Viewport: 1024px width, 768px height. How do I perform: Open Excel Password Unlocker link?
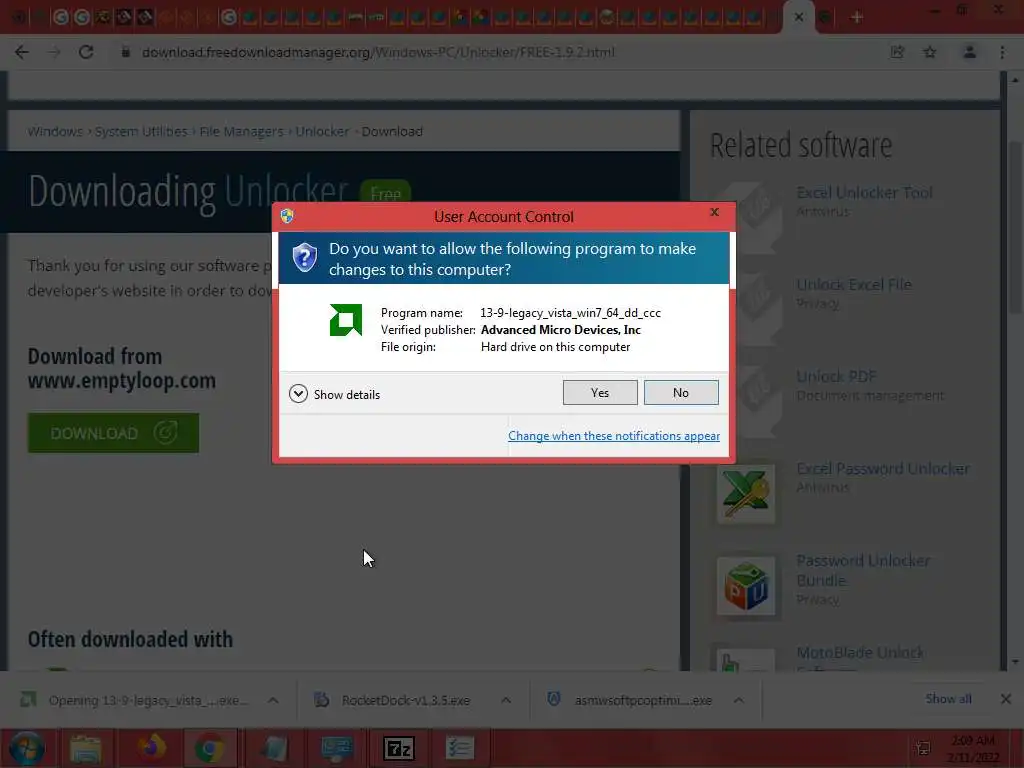(x=883, y=469)
